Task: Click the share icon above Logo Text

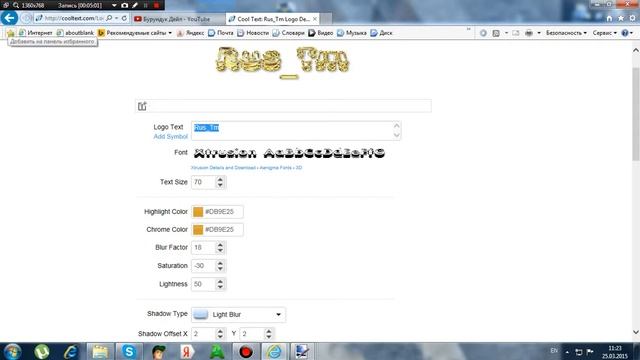Action: pyautogui.click(x=142, y=106)
